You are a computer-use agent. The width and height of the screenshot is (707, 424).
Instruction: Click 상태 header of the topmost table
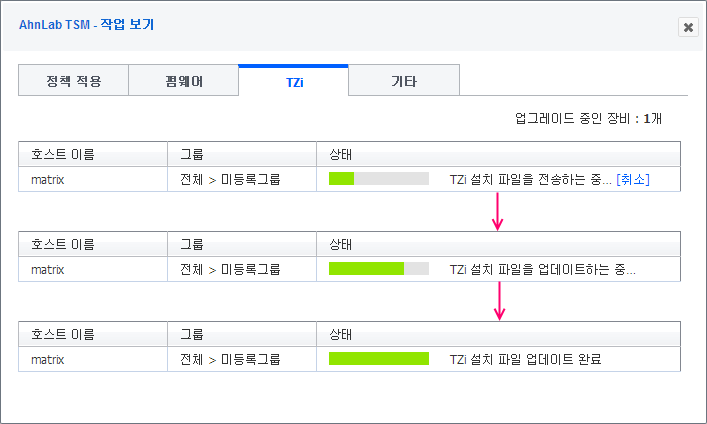341,154
